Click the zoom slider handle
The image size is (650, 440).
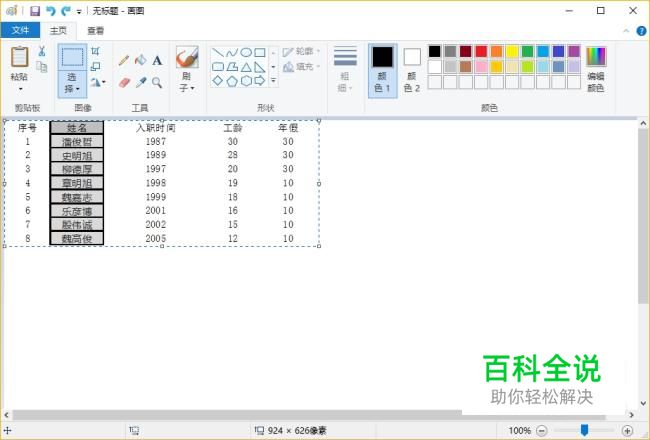tap(585, 430)
